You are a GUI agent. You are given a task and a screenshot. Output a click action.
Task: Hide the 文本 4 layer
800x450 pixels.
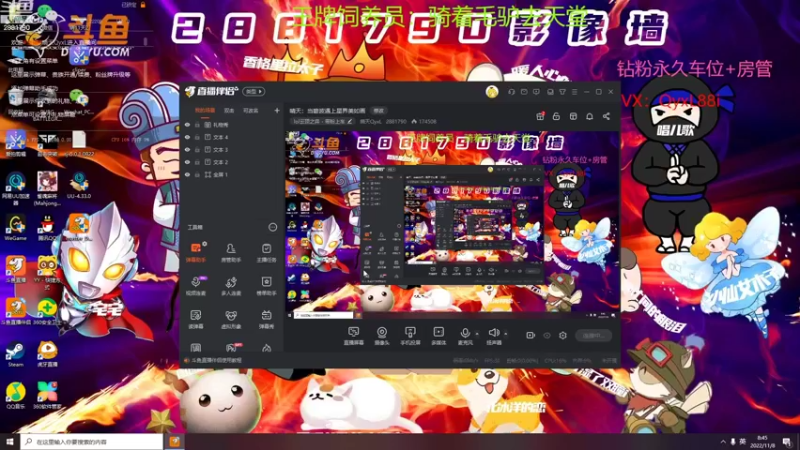tap(187, 137)
